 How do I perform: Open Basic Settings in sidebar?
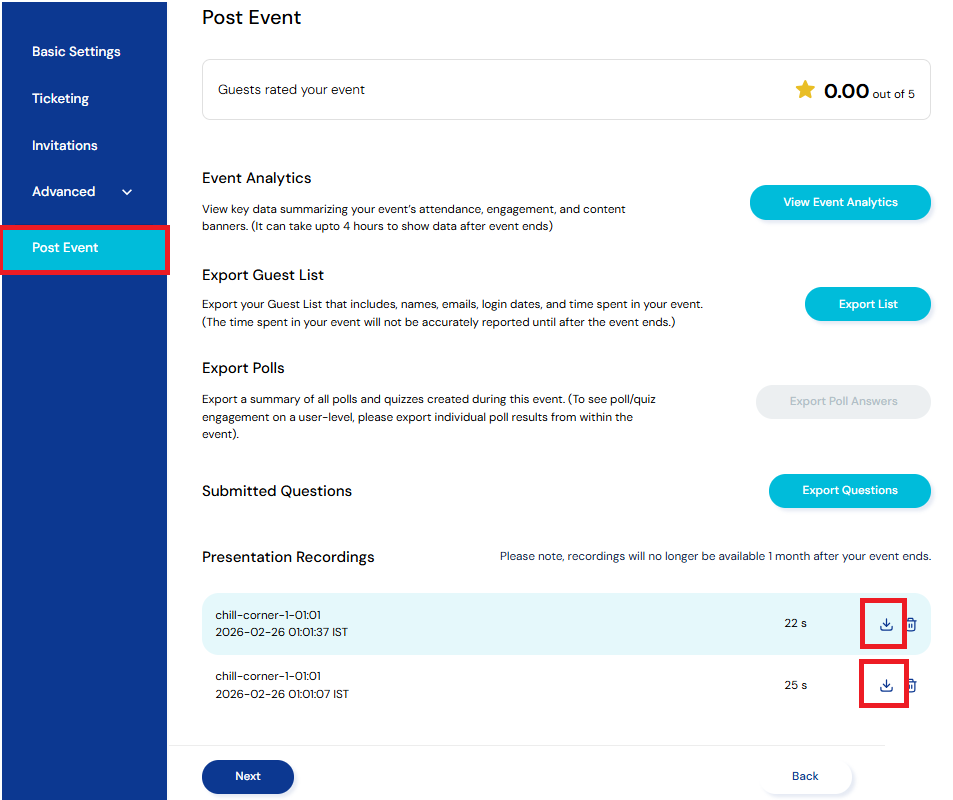tap(76, 52)
